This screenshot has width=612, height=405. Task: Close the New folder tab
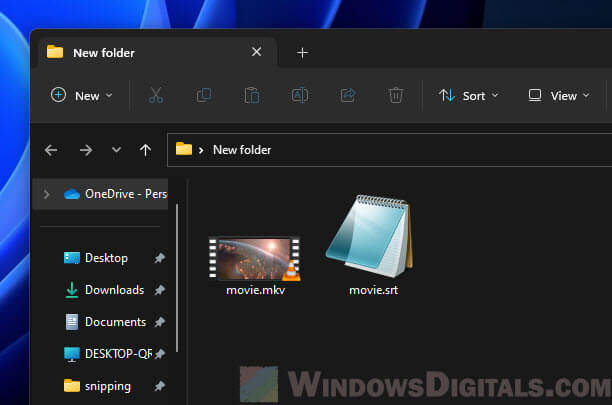pyautogui.click(x=256, y=52)
